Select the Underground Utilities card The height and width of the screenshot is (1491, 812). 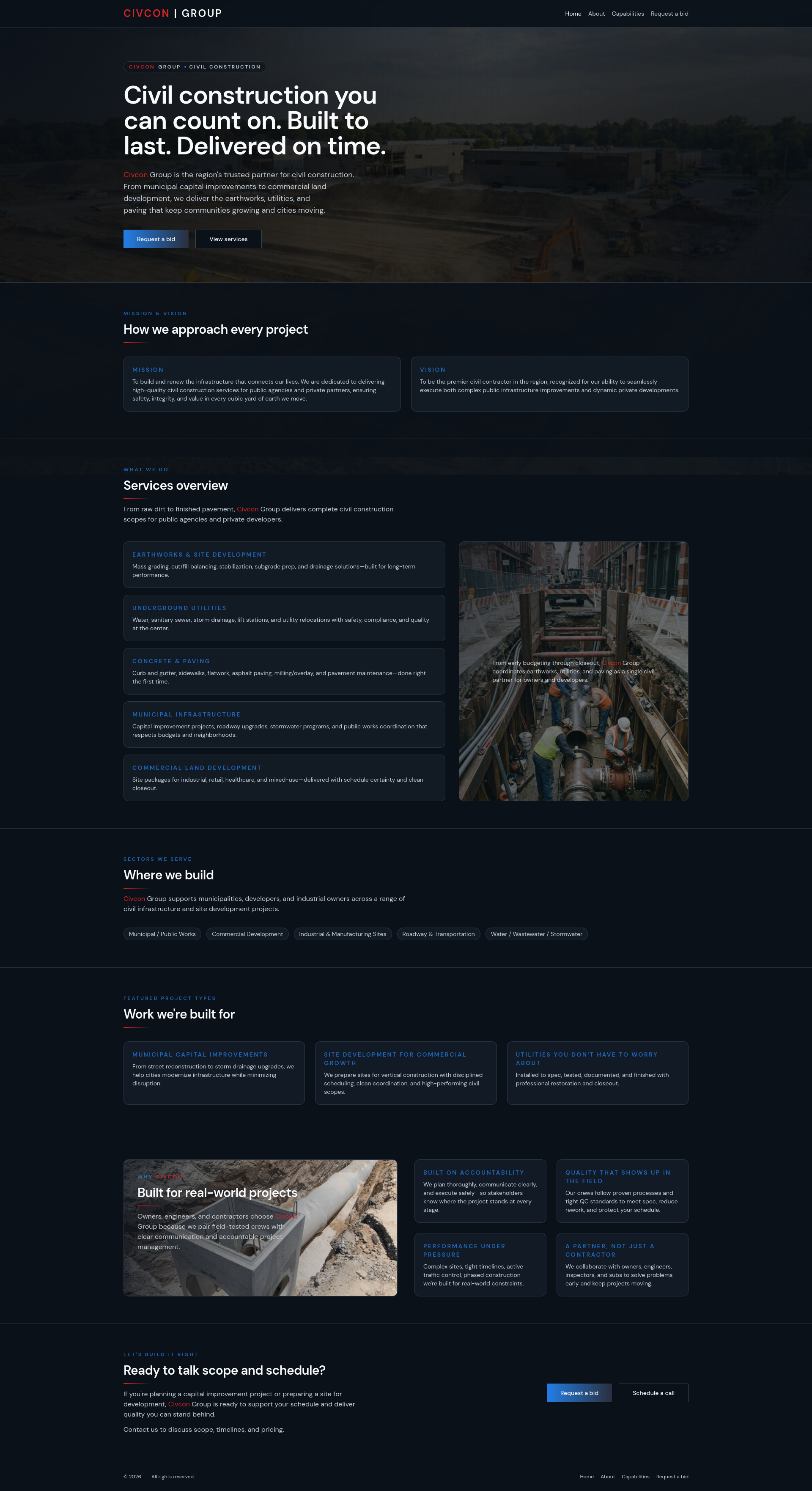[x=284, y=618]
